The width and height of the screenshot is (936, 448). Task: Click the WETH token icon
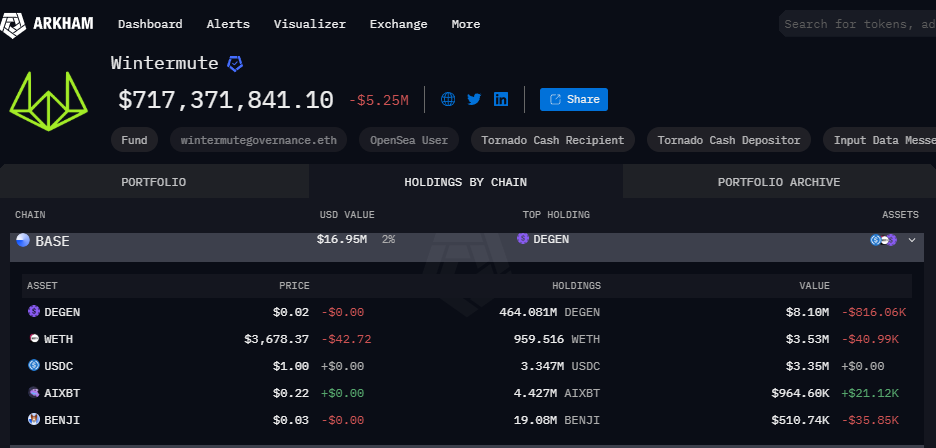[34, 339]
